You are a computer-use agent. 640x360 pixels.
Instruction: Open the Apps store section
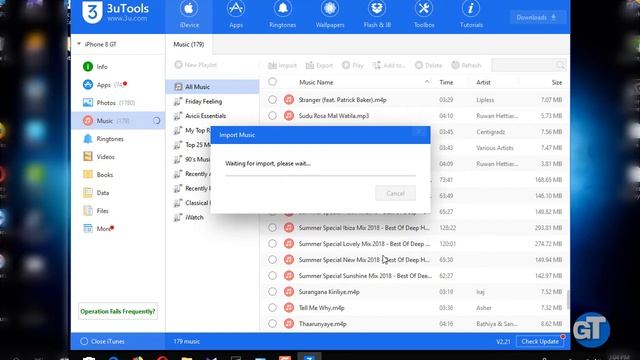tap(236, 16)
